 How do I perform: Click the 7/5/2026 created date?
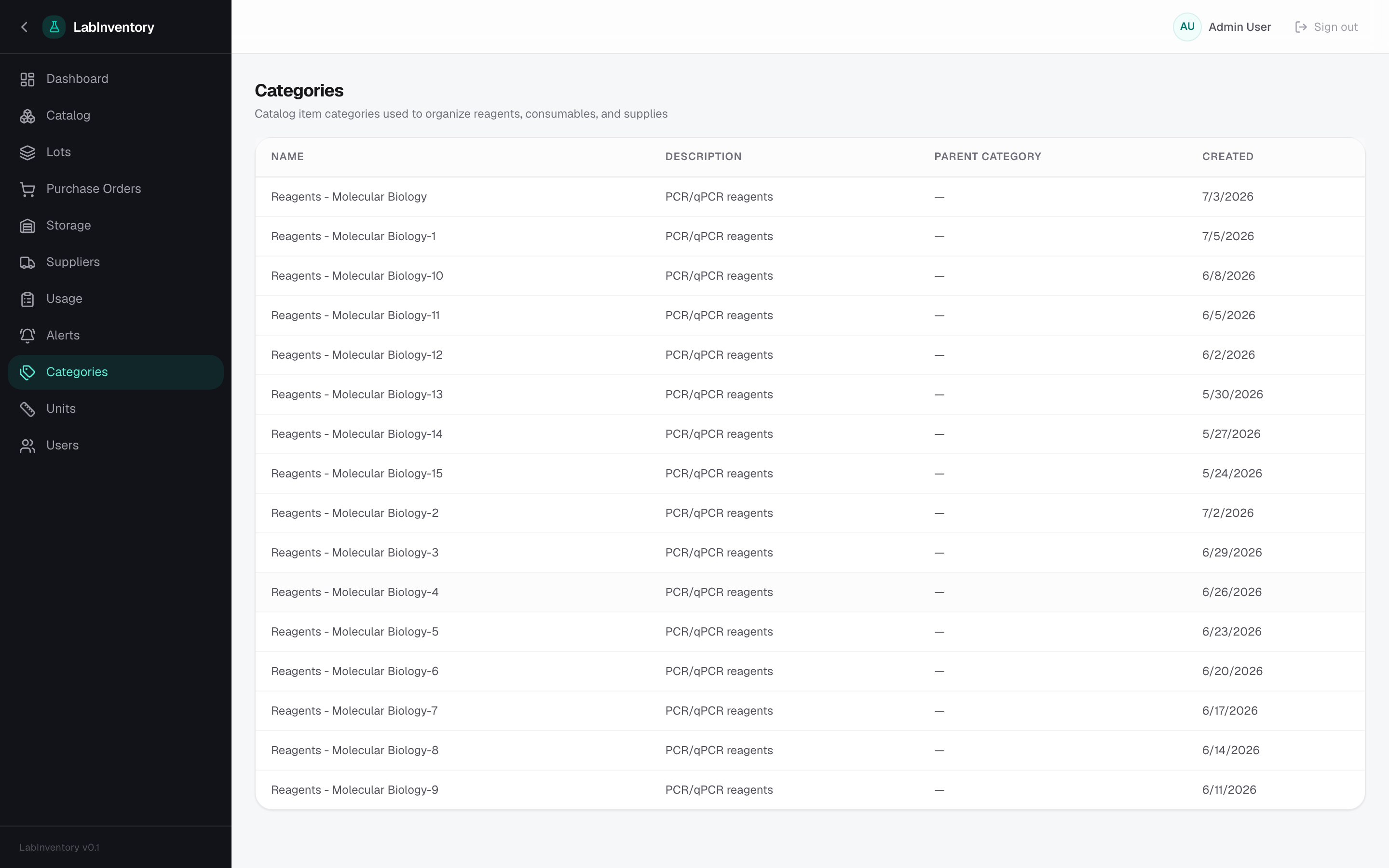[x=1228, y=236]
